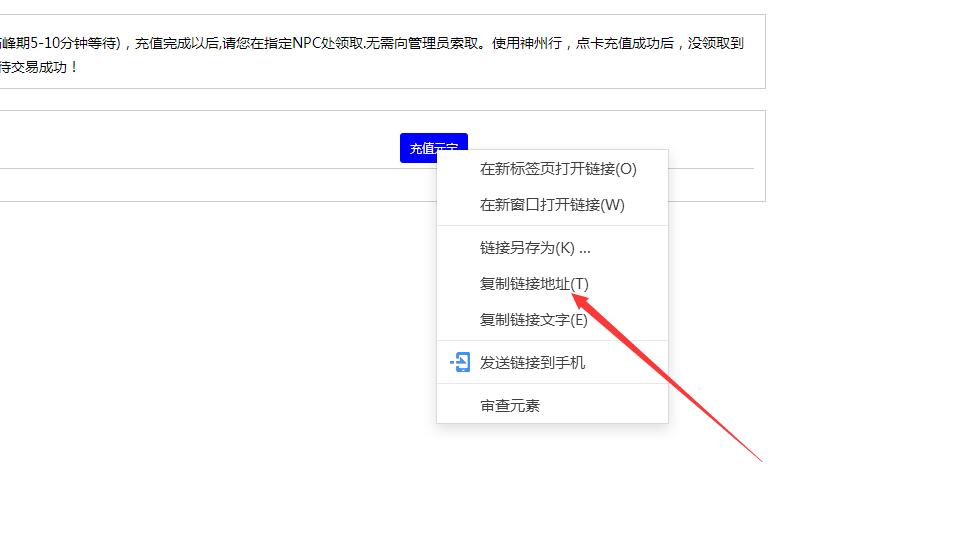This screenshot has height=552, width=960.
Task: Click the 充值完成以后 phrase in notice
Action: [175, 44]
